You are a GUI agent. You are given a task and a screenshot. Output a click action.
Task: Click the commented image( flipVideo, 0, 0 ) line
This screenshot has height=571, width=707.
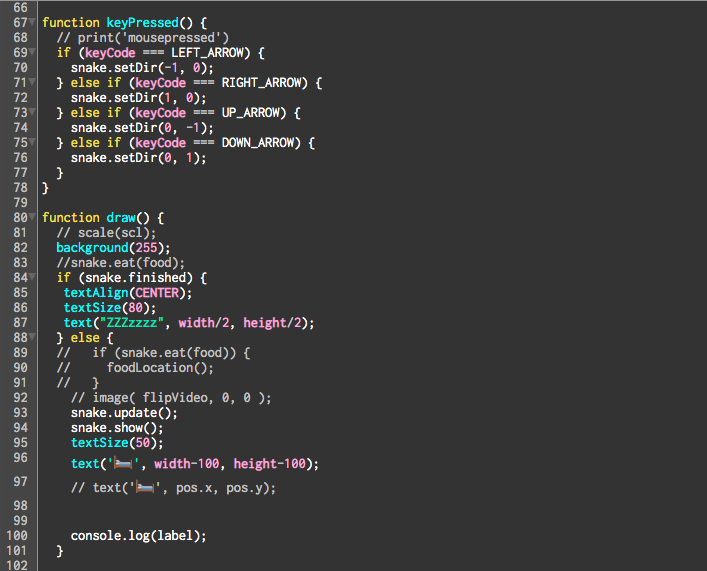pos(171,398)
